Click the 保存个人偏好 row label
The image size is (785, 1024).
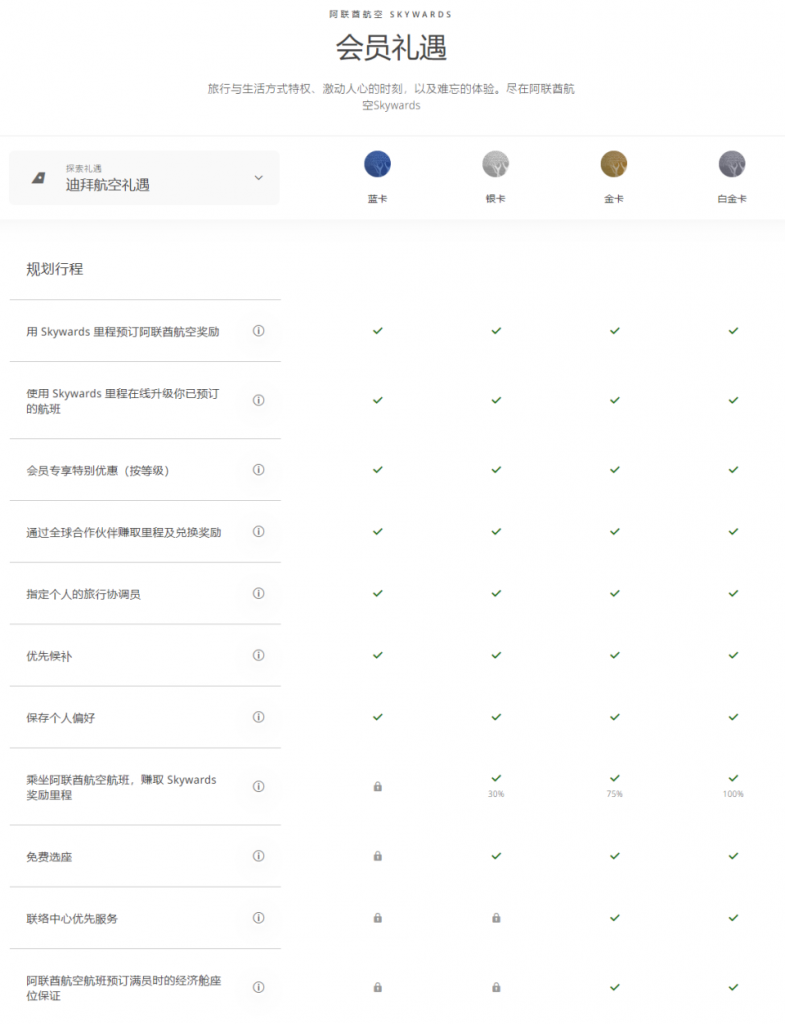click(x=61, y=718)
